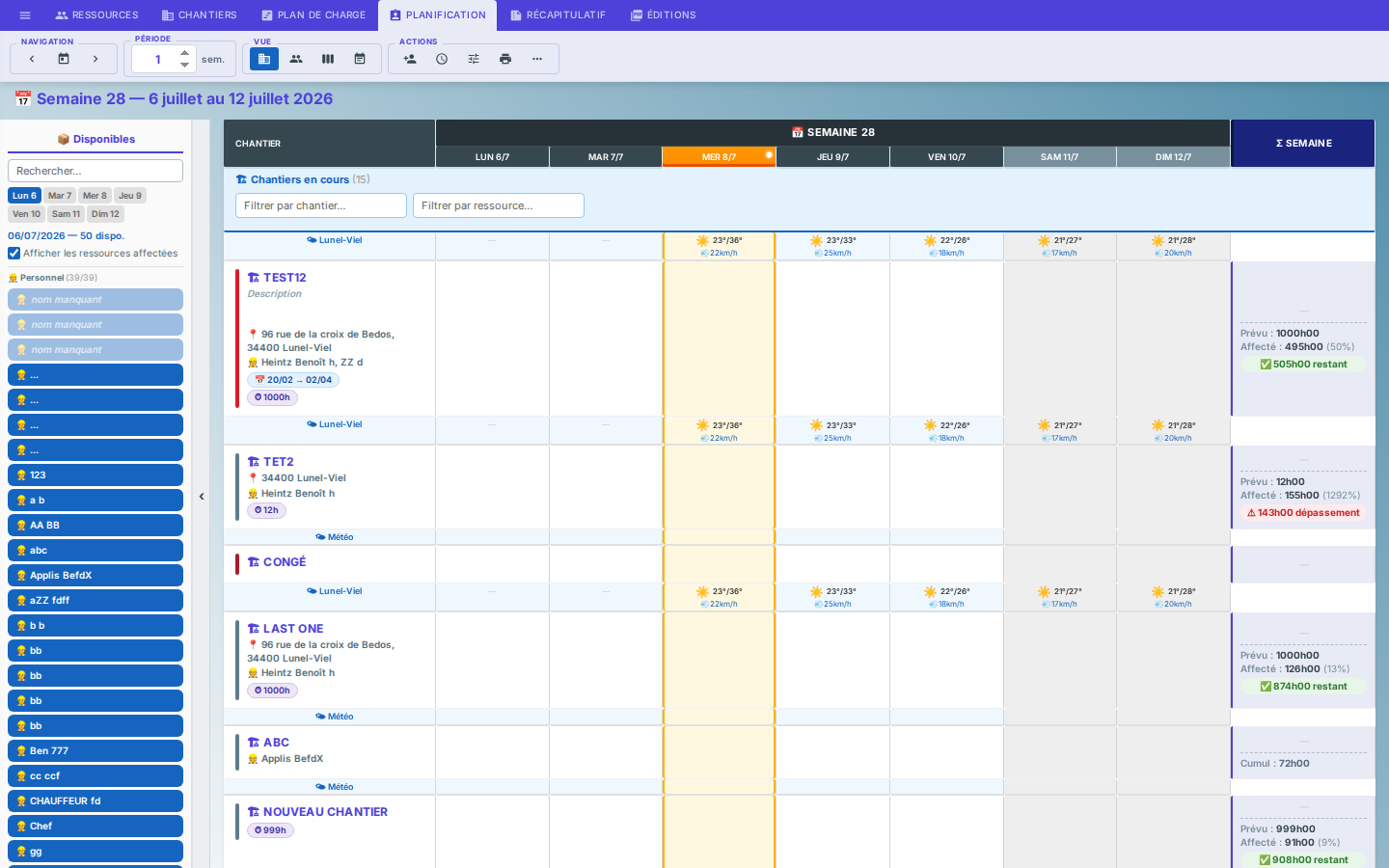
Task: Switch to the Récapitulatif tab
Action: pos(558,15)
